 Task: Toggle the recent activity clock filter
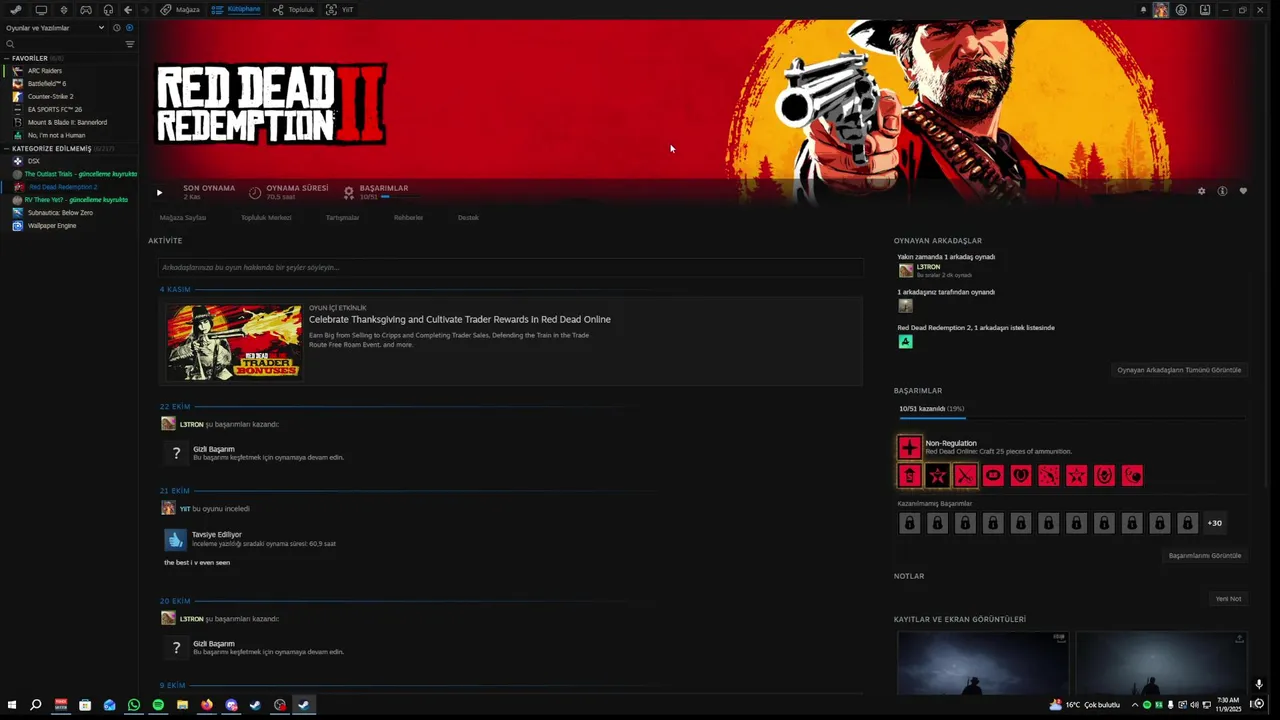[117, 28]
